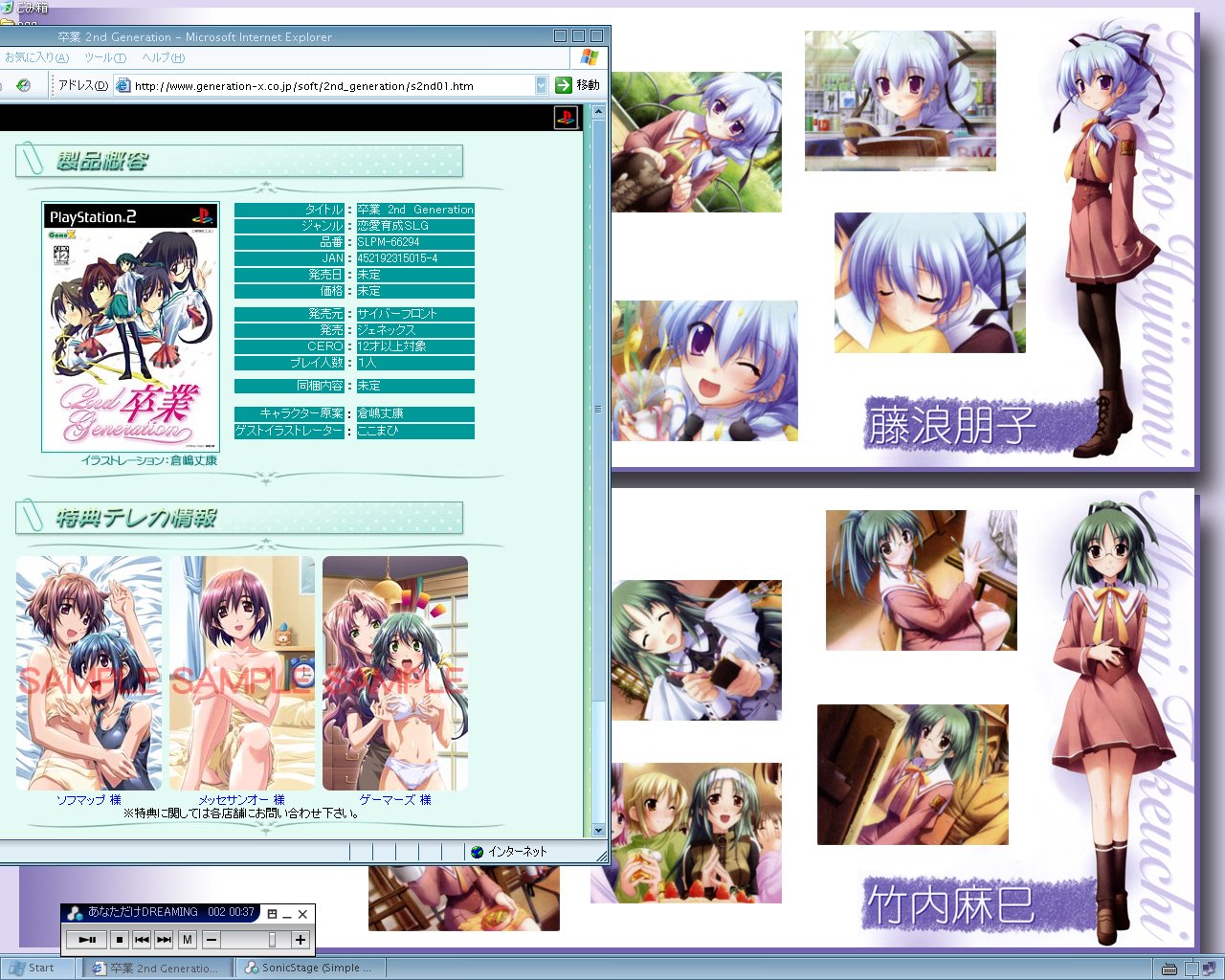1225x980 pixels.
Task: Switch SonicStage mini player to full view mode
Action: [x=272, y=914]
